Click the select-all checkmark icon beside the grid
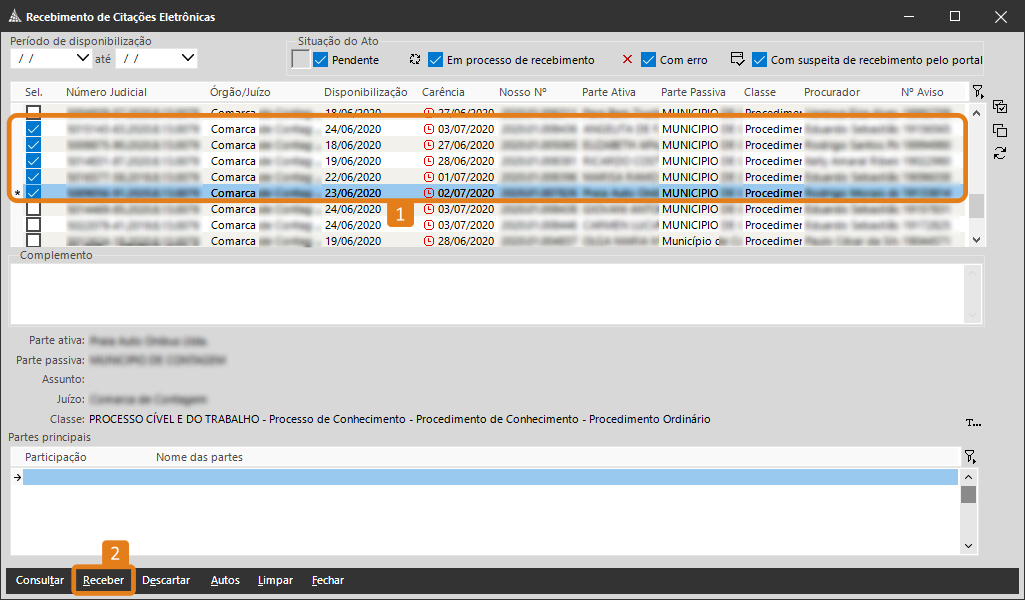This screenshot has height=600, width=1025. click(1000, 108)
